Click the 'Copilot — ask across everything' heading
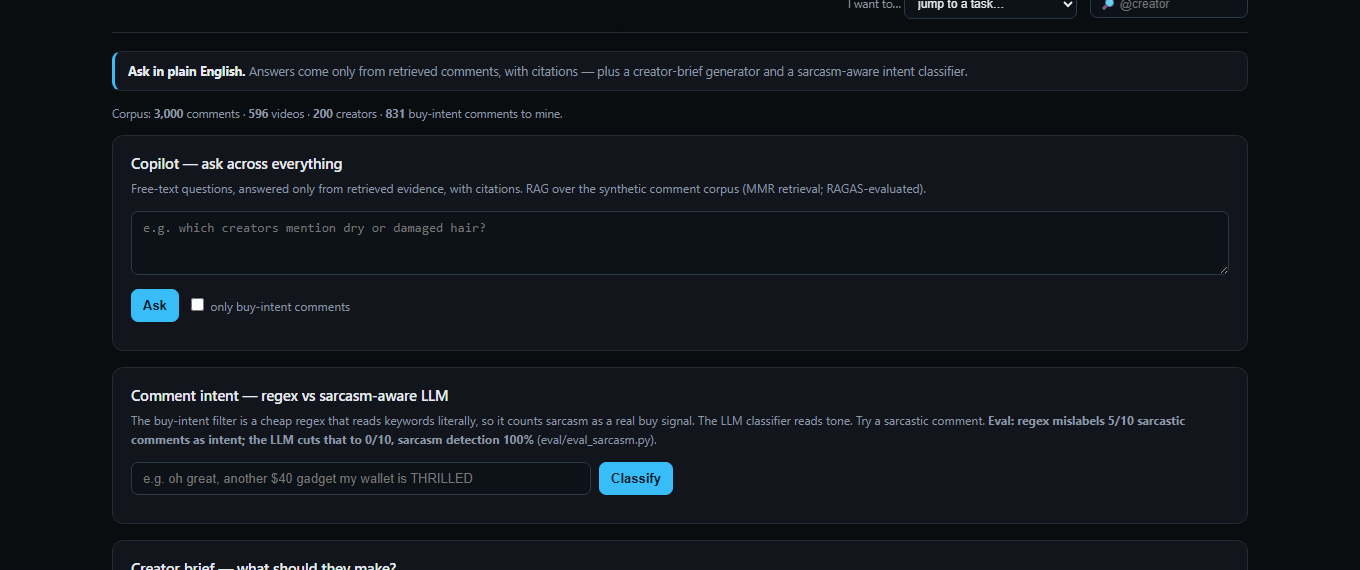The width and height of the screenshot is (1360, 570). pyautogui.click(x=237, y=164)
